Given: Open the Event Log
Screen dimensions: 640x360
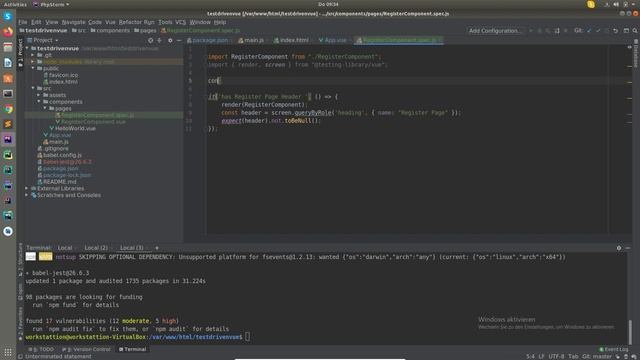Looking at the screenshot, I should (613, 349).
